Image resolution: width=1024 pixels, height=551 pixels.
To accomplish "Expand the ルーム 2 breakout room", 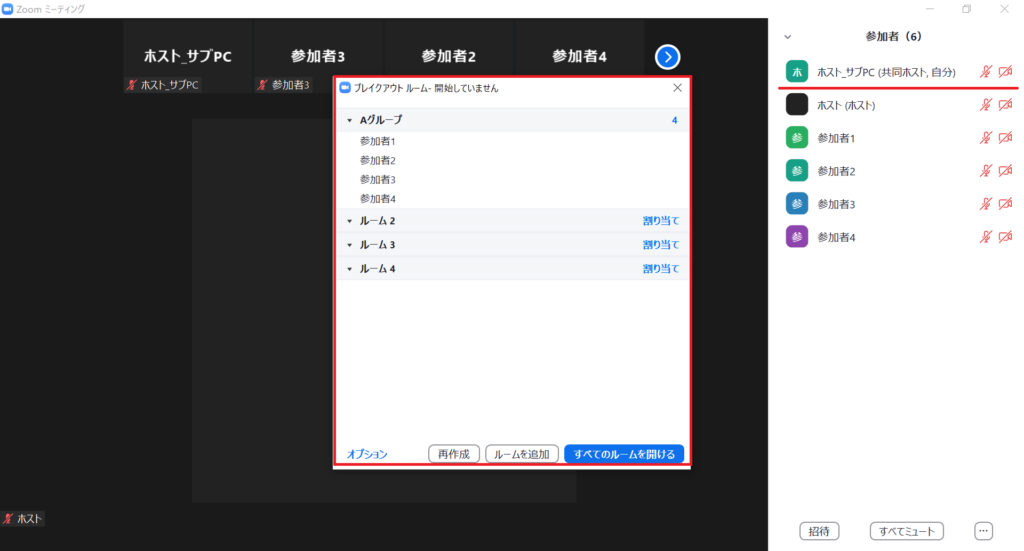I will pos(349,221).
